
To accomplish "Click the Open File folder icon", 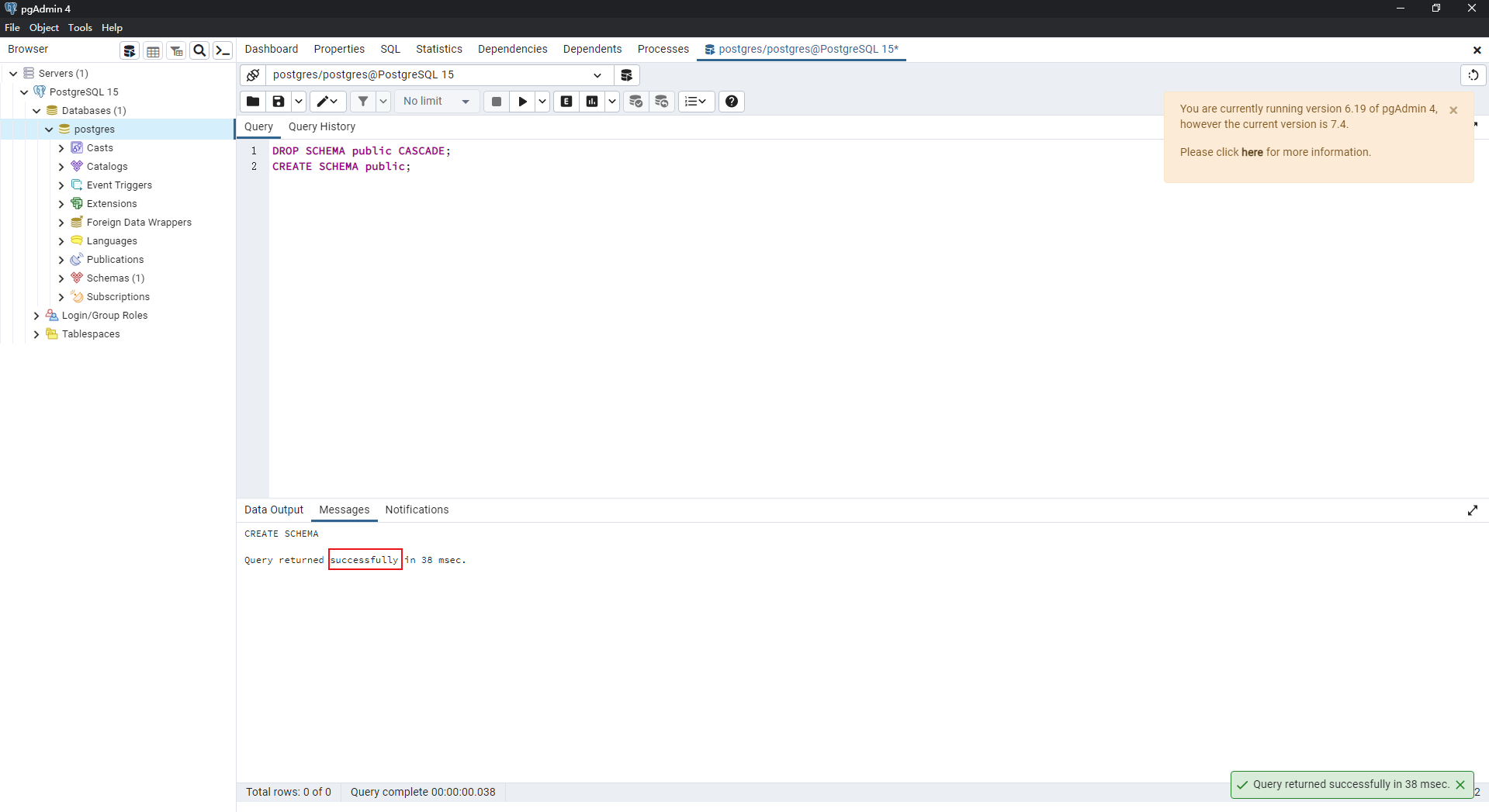I will (x=252, y=102).
